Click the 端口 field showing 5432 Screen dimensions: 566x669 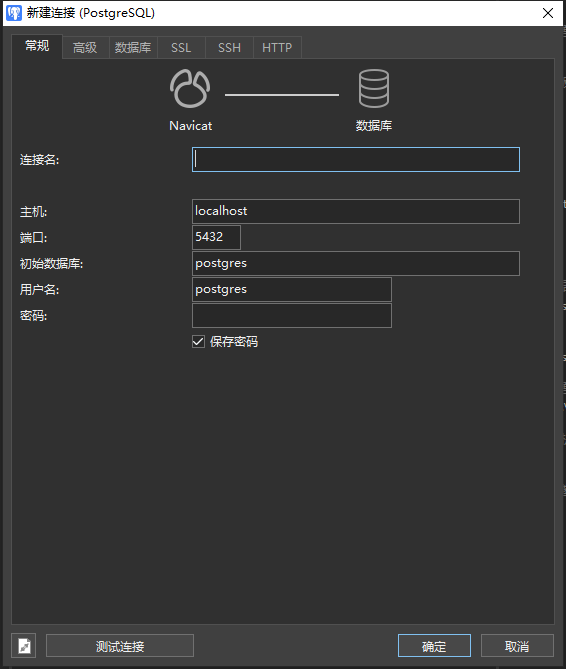pos(216,237)
